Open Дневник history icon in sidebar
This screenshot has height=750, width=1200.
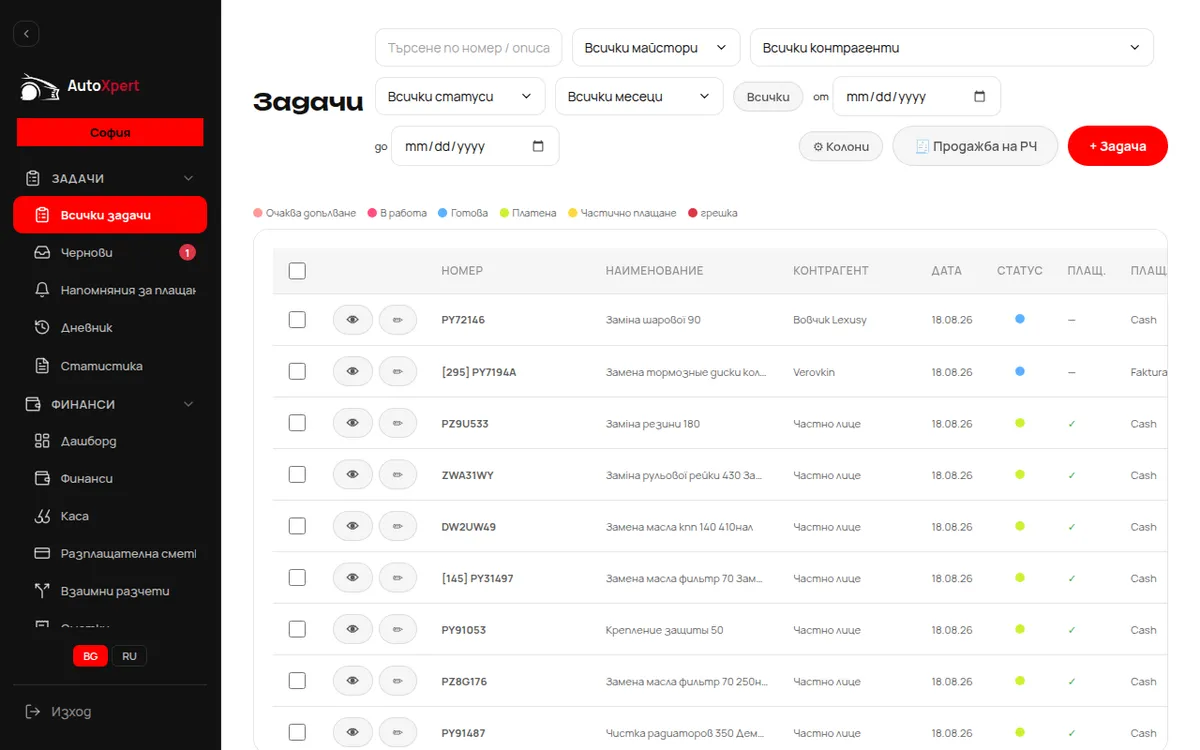pyautogui.click(x=42, y=328)
